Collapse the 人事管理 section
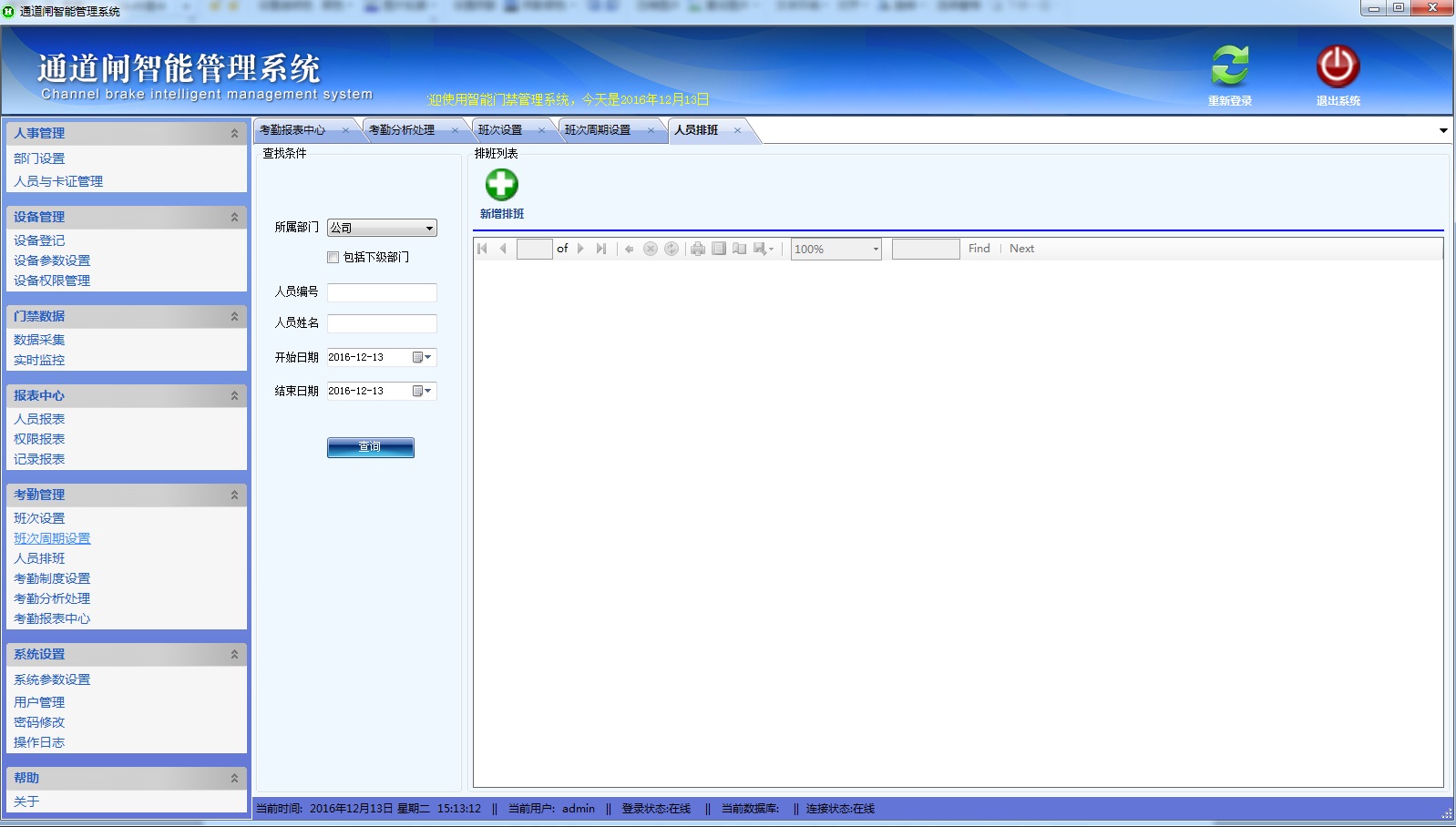This screenshot has height=827, width=1456. (x=234, y=133)
